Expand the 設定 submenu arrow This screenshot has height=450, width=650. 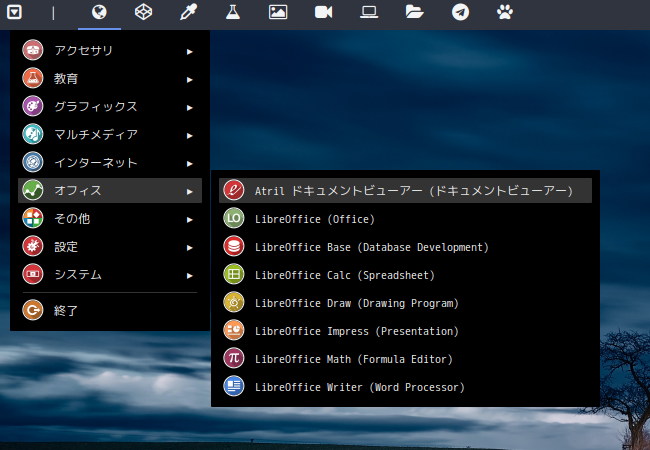pos(189,248)
